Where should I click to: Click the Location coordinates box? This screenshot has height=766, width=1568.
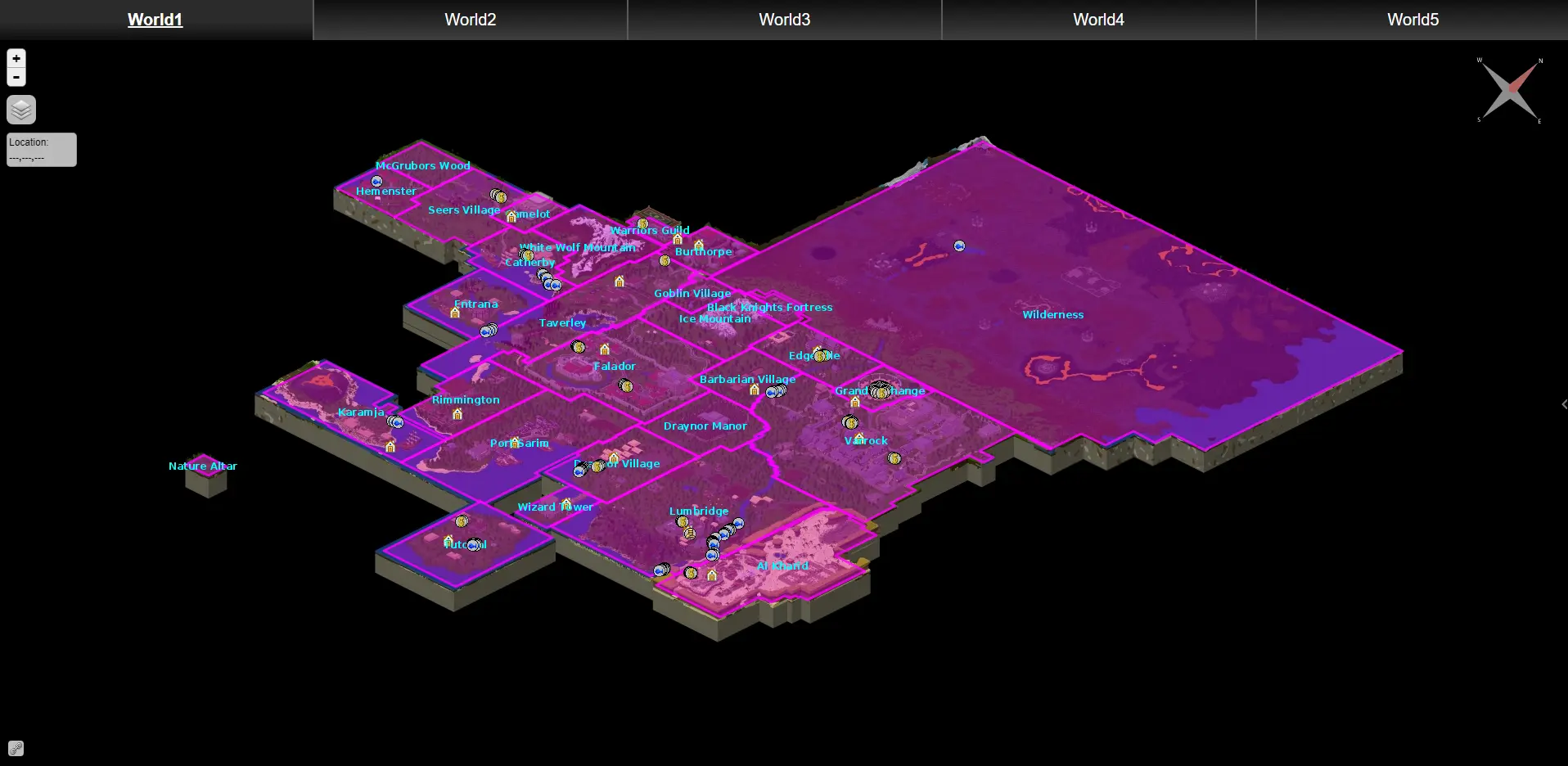tap(42, 150)
